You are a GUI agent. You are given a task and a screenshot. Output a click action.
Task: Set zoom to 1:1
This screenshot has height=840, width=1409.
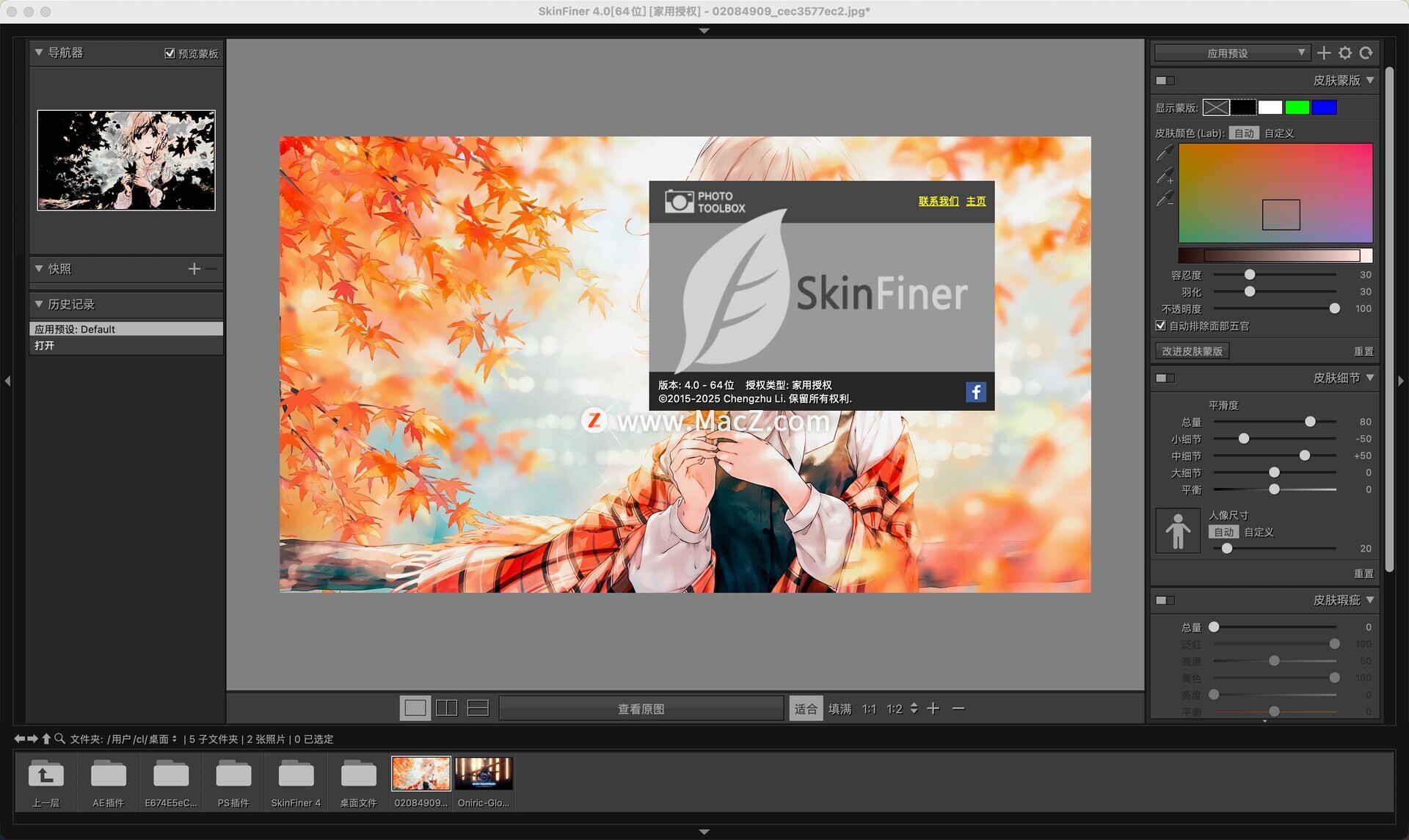[869, 709]
